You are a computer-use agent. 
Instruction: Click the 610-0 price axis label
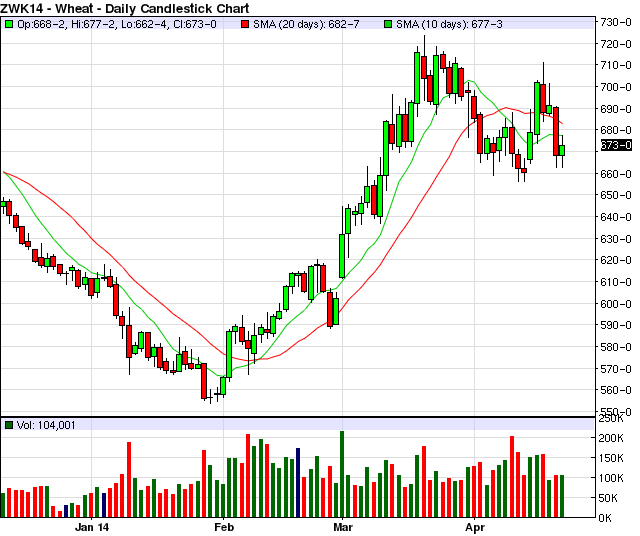[616, 282]
